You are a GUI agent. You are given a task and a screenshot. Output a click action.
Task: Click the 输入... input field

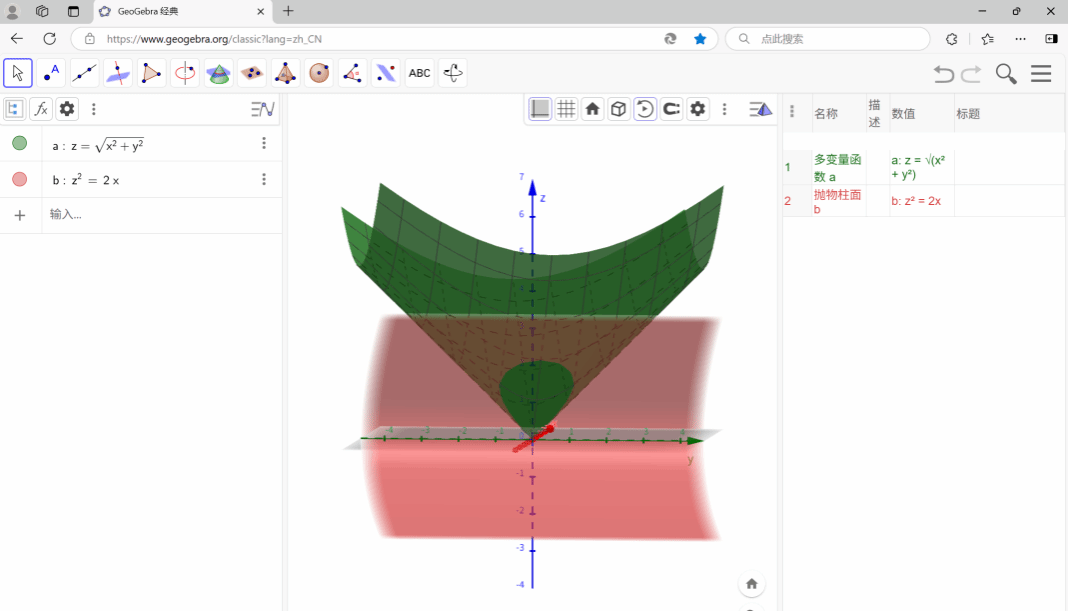click(150, 215)
